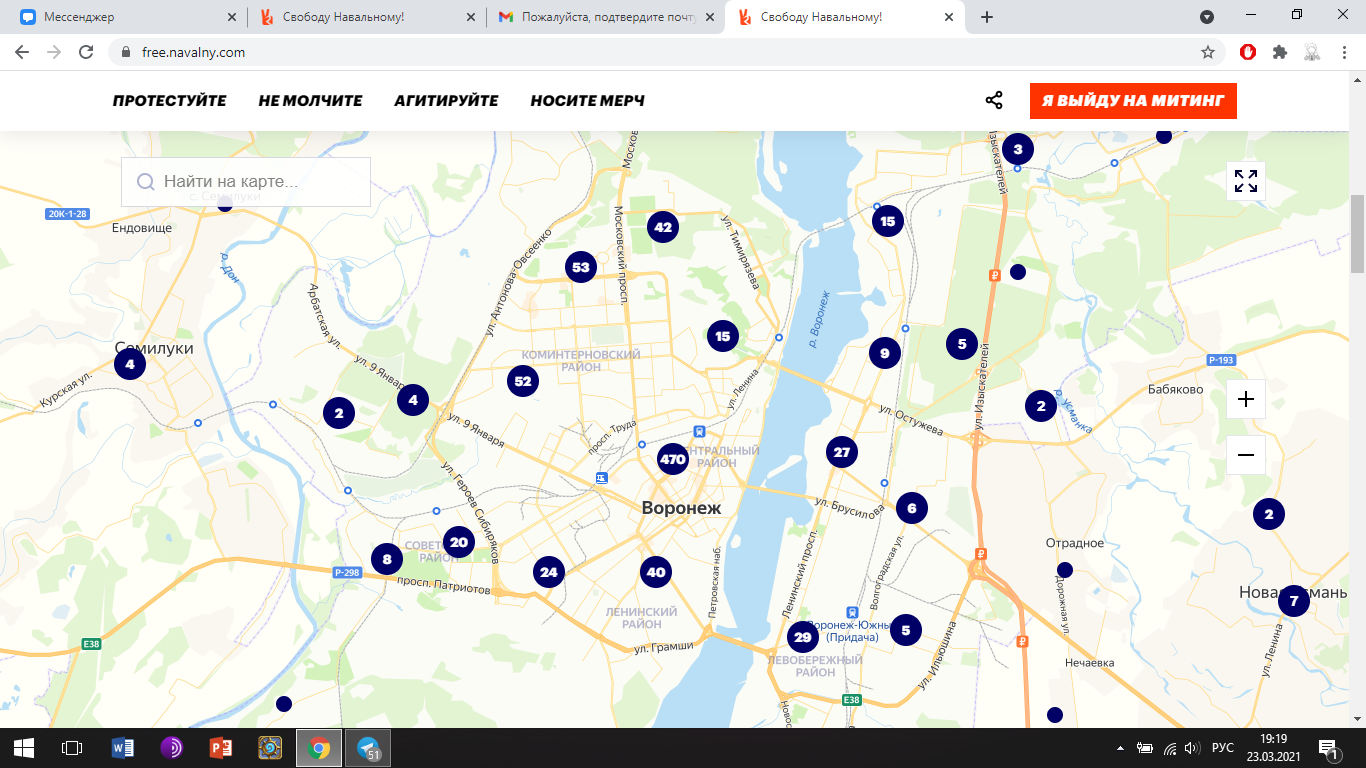Click the red ad-blocker extension icon
Image resolution: width=1366 pixels, height=768 pixels.
(1248, 52)
